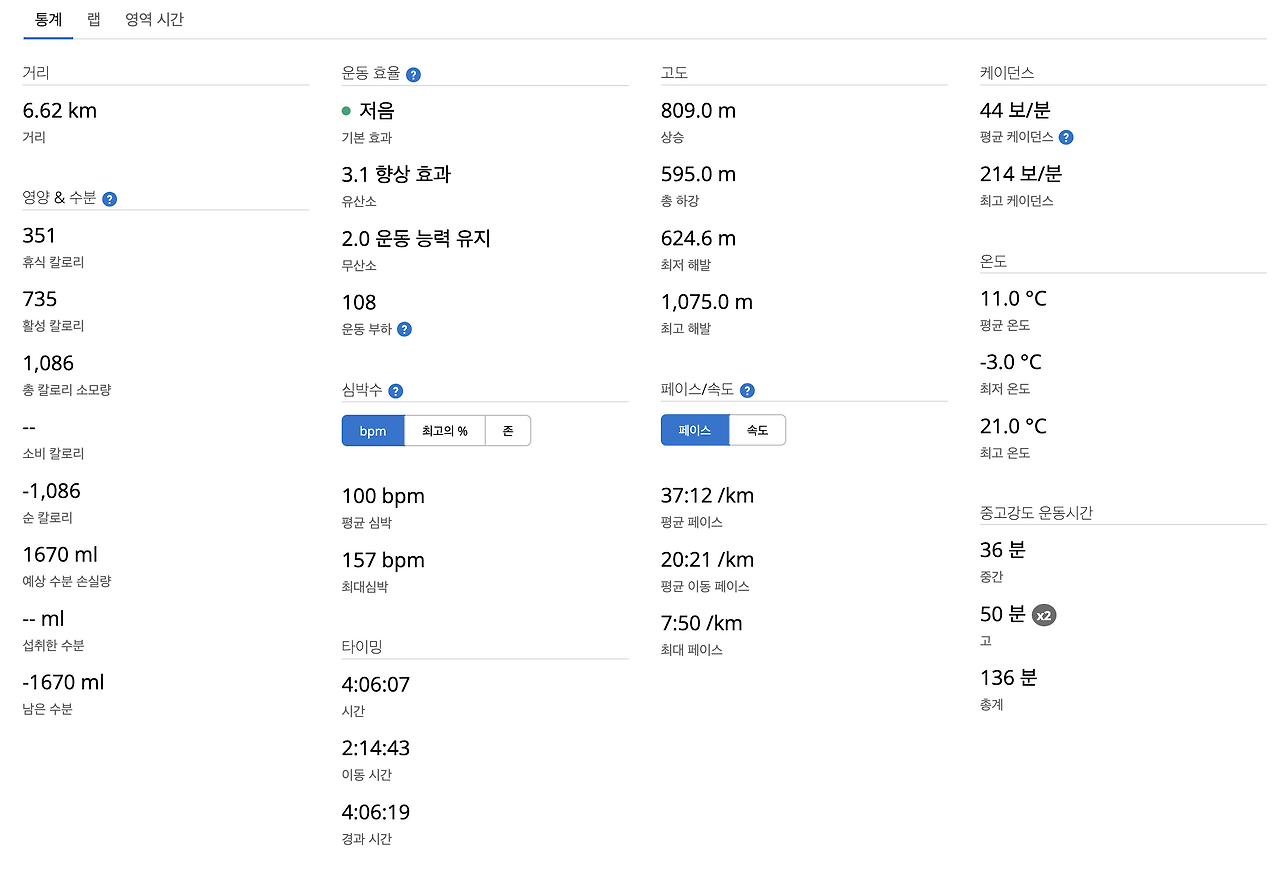This screenshot has height=870, width=1280.
Task: Click the 136 분 총계 duration value
Action: (1008, 677)
